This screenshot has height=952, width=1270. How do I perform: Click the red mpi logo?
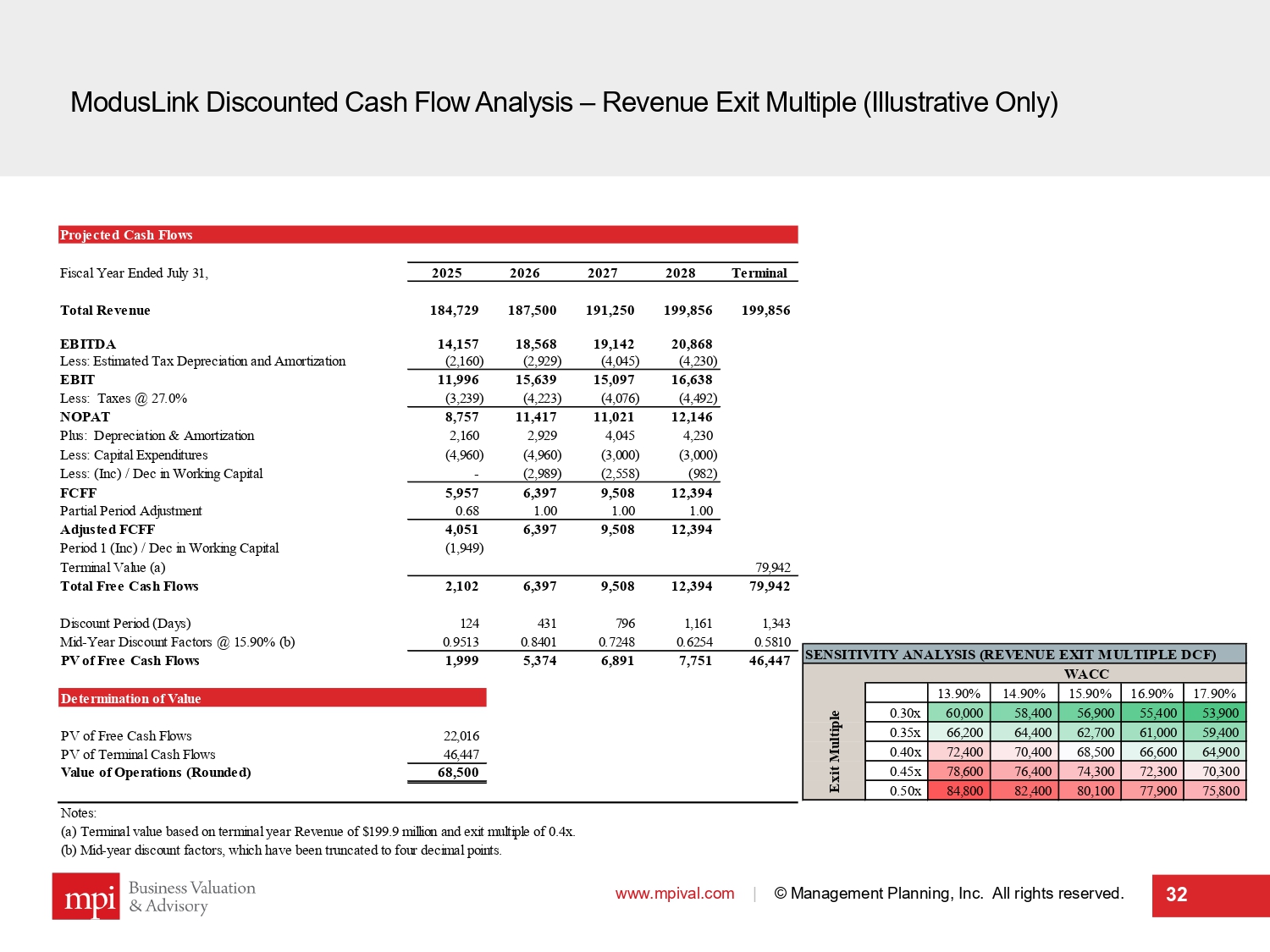[86, 896]
